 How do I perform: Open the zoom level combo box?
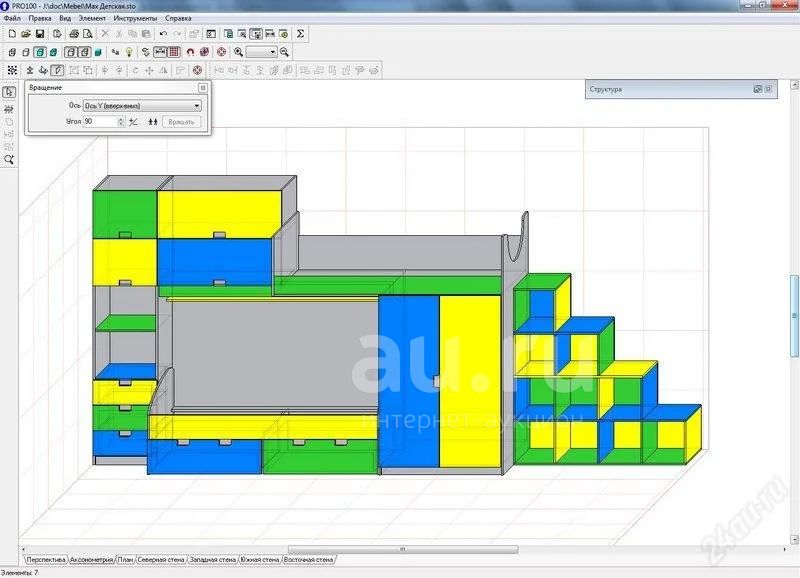tap(262, 52)
